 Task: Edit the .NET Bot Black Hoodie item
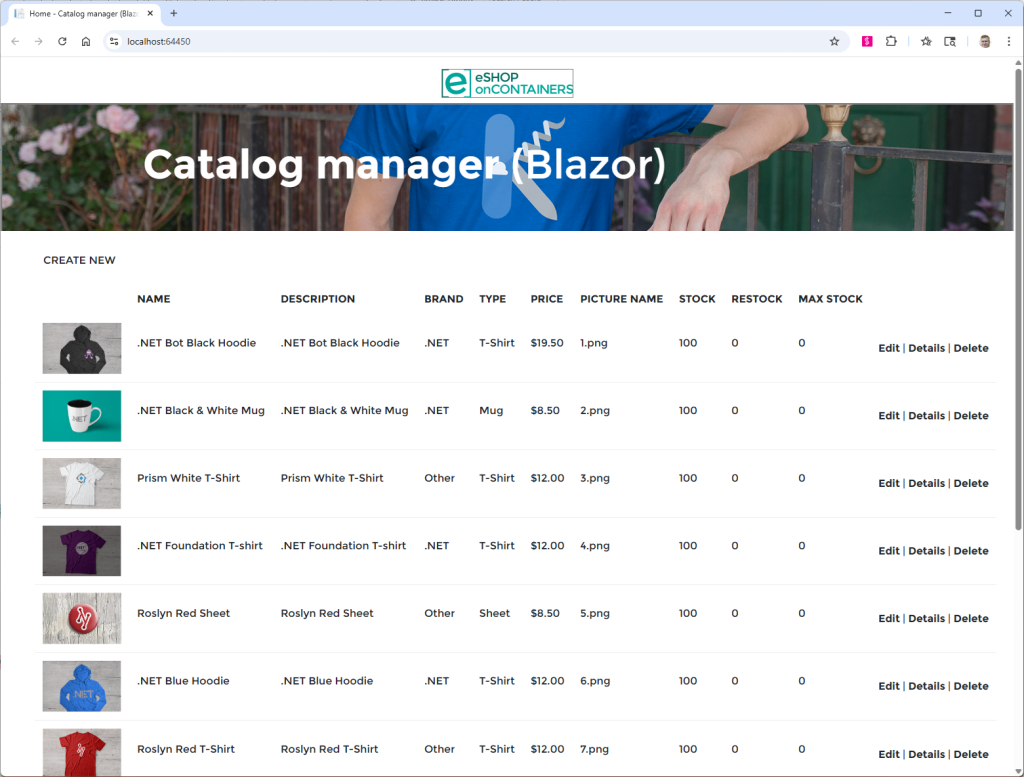tap(889, 348)
